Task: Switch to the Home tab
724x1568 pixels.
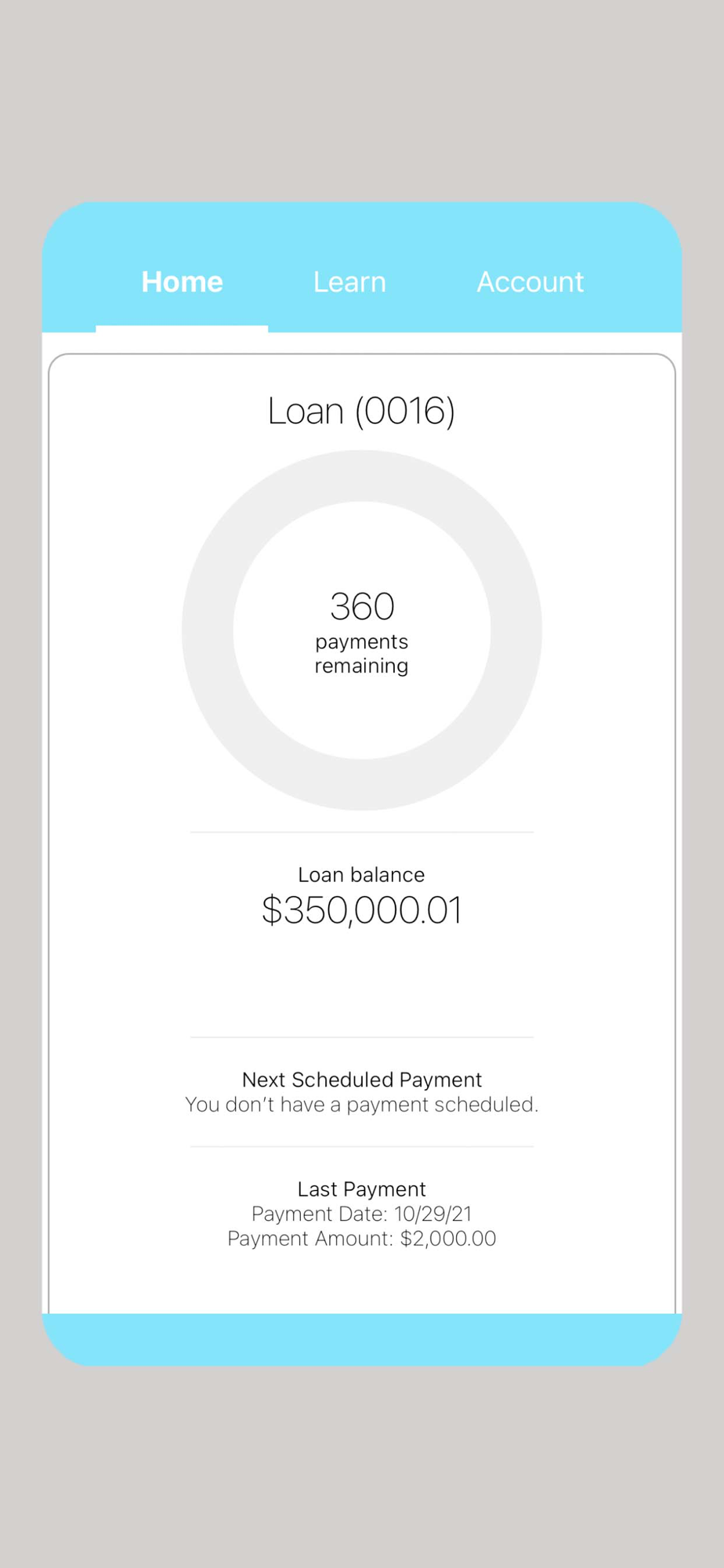Action: pyautogui.click(x=182, y=281)
